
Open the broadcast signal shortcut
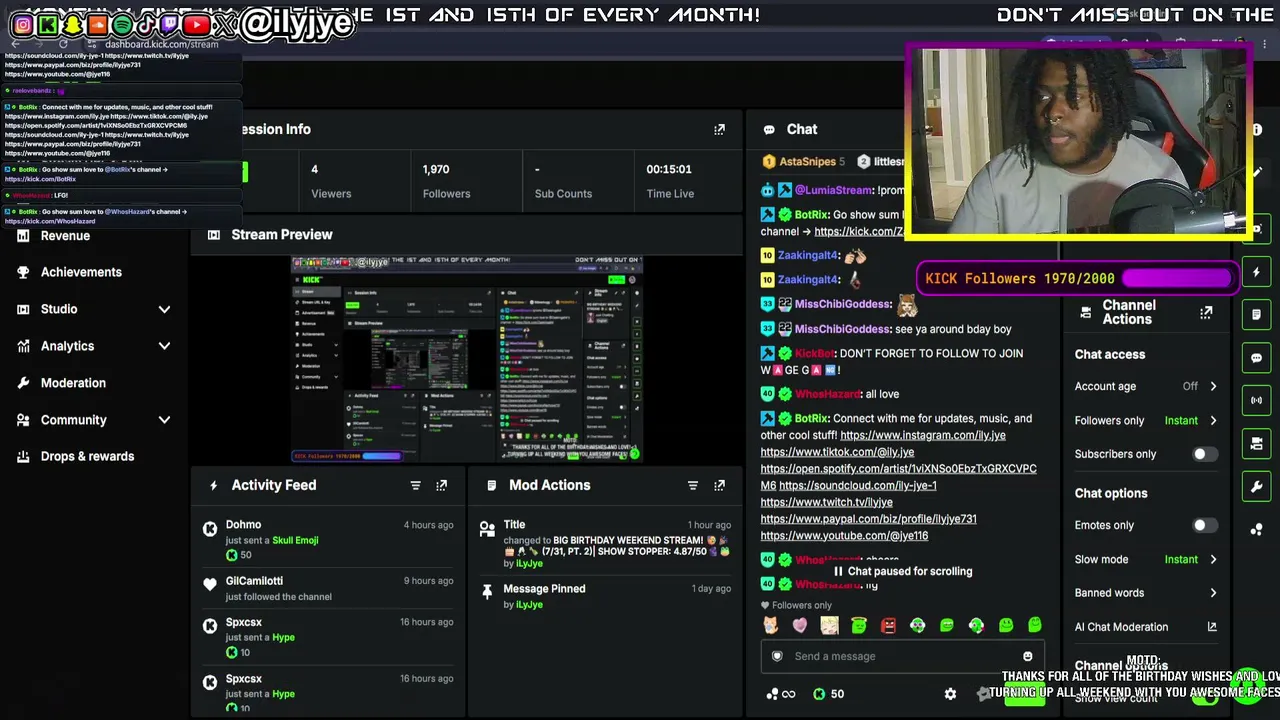pos(1257,400)
